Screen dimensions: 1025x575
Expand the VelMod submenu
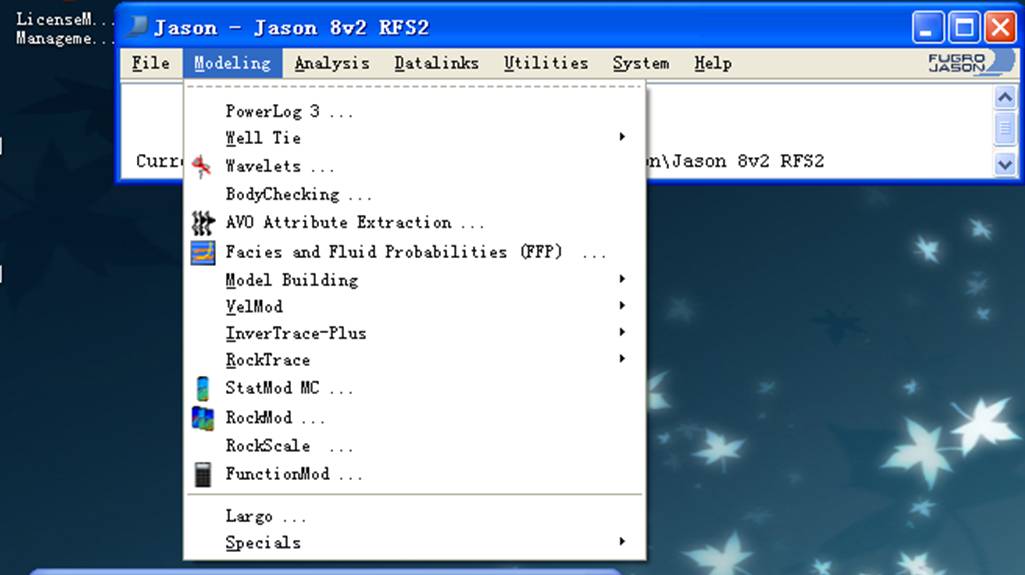(x=414, y=306)
